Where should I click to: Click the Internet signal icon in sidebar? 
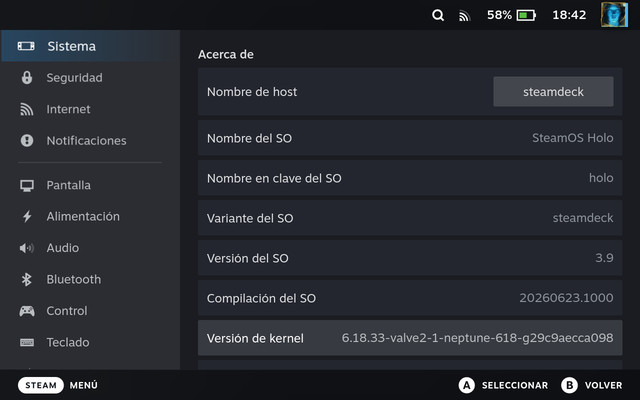tap(27, 109)
